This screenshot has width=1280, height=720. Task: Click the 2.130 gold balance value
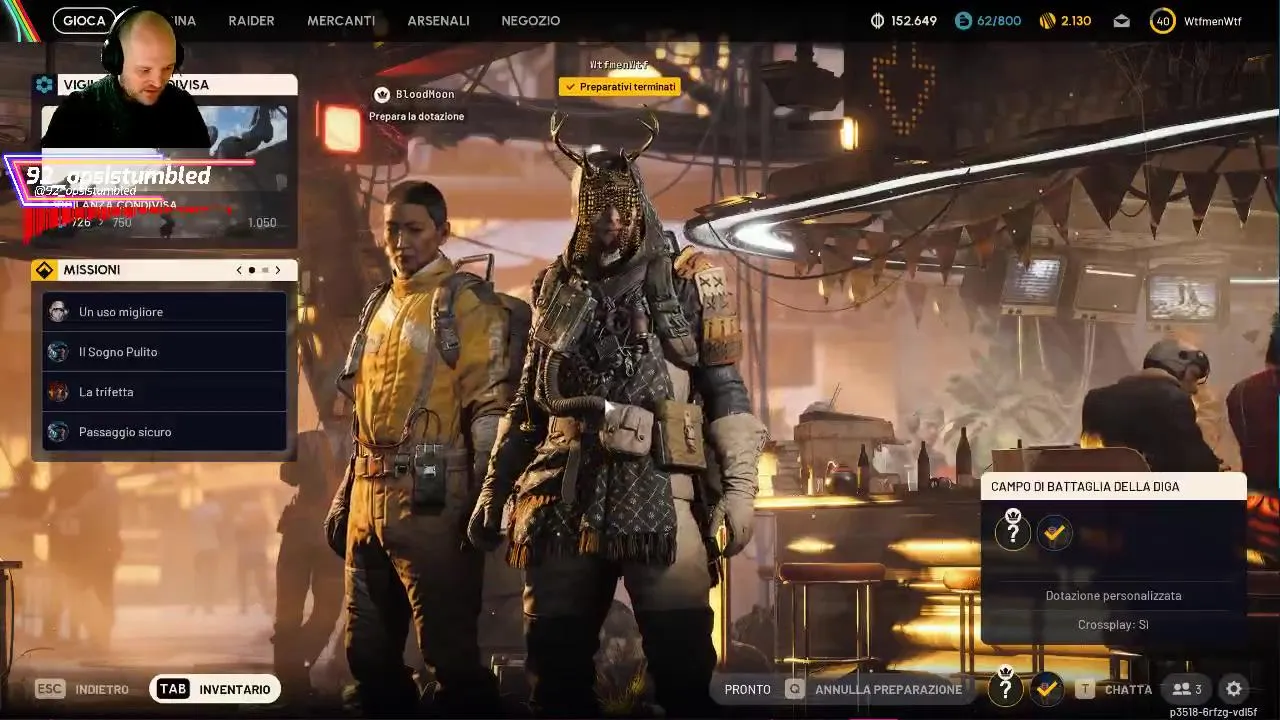click(x=1076, y=20)
